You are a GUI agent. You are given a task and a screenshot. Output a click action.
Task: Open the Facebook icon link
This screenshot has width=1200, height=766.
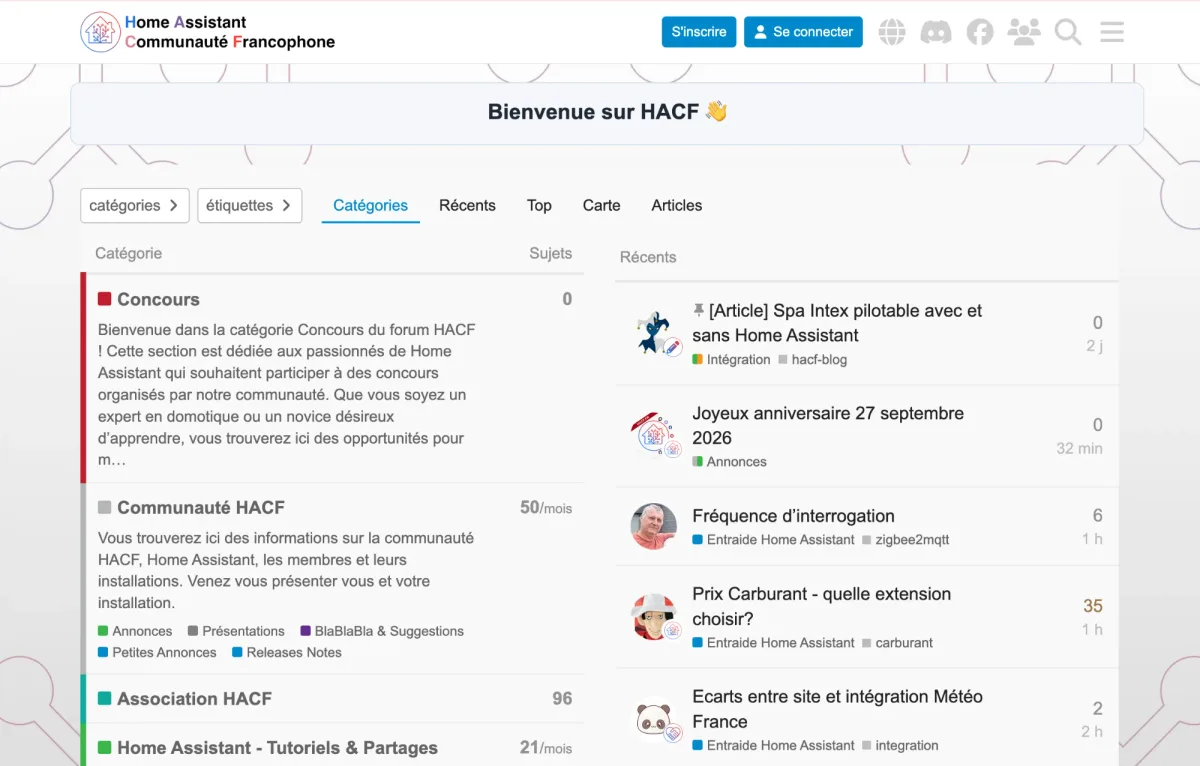tap(980, 32)
